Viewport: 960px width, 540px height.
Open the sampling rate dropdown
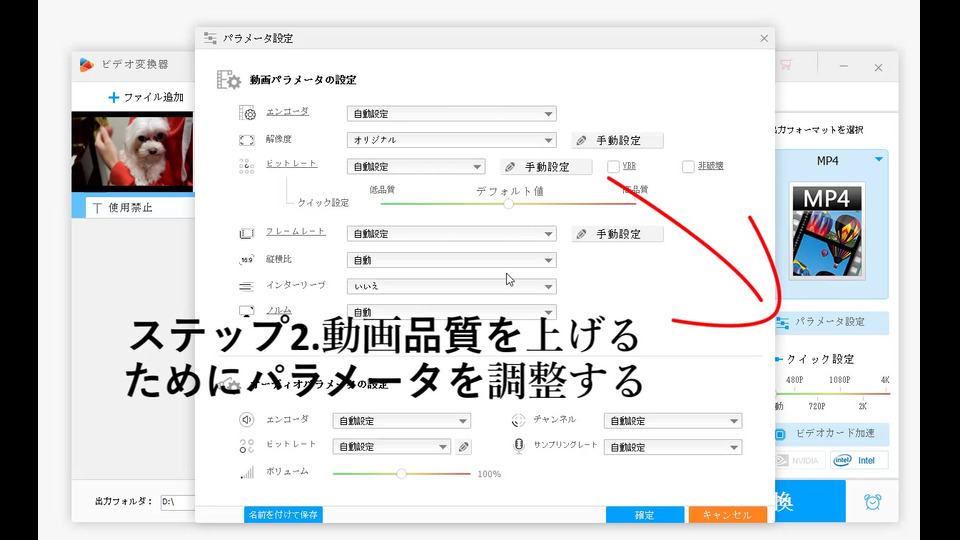click(672, 448)
